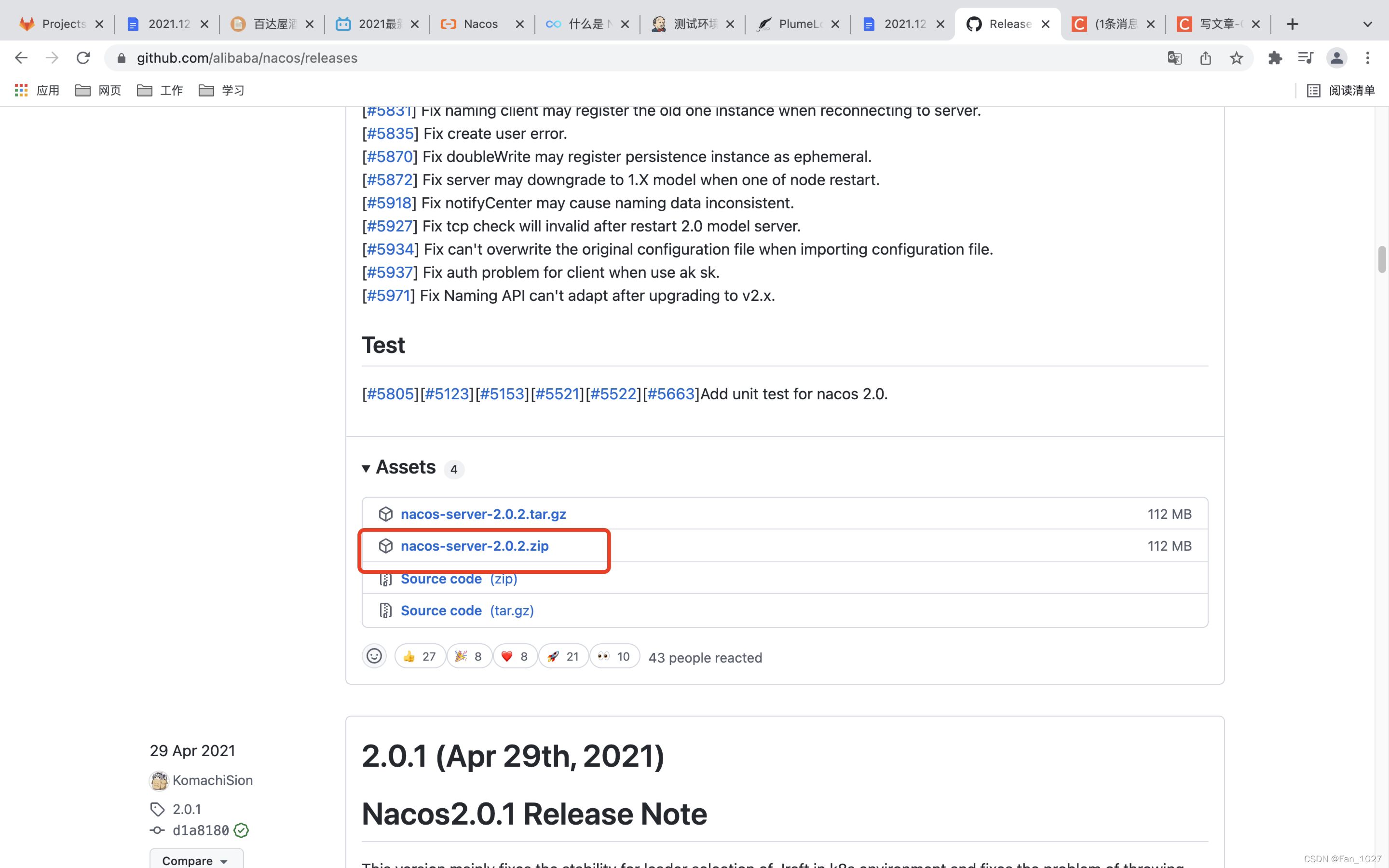Go back with the browser back arrow
Viewport: 1389px width, 868px height.
(21, 58)
